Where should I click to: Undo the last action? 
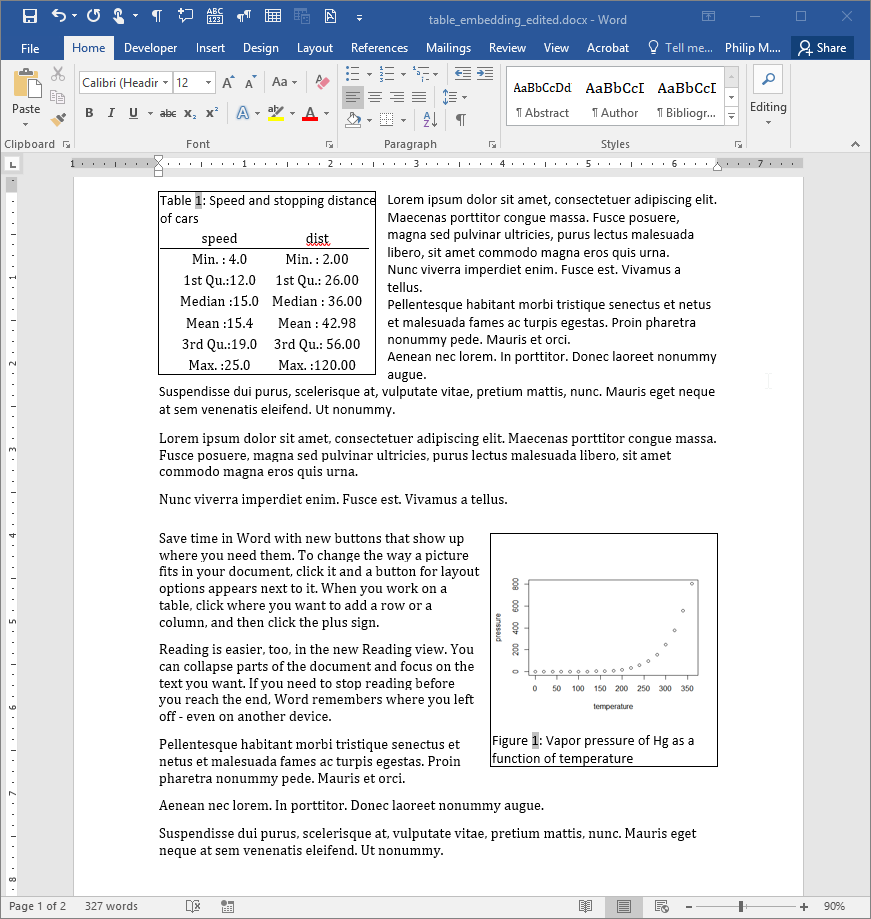pyautogui.click(x=59, y=16)
